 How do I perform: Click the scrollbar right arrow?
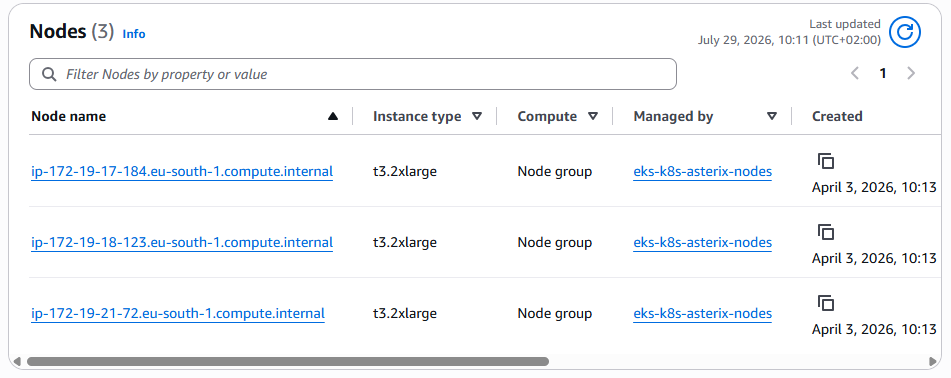pyautogui.click(x=933, y=362)
